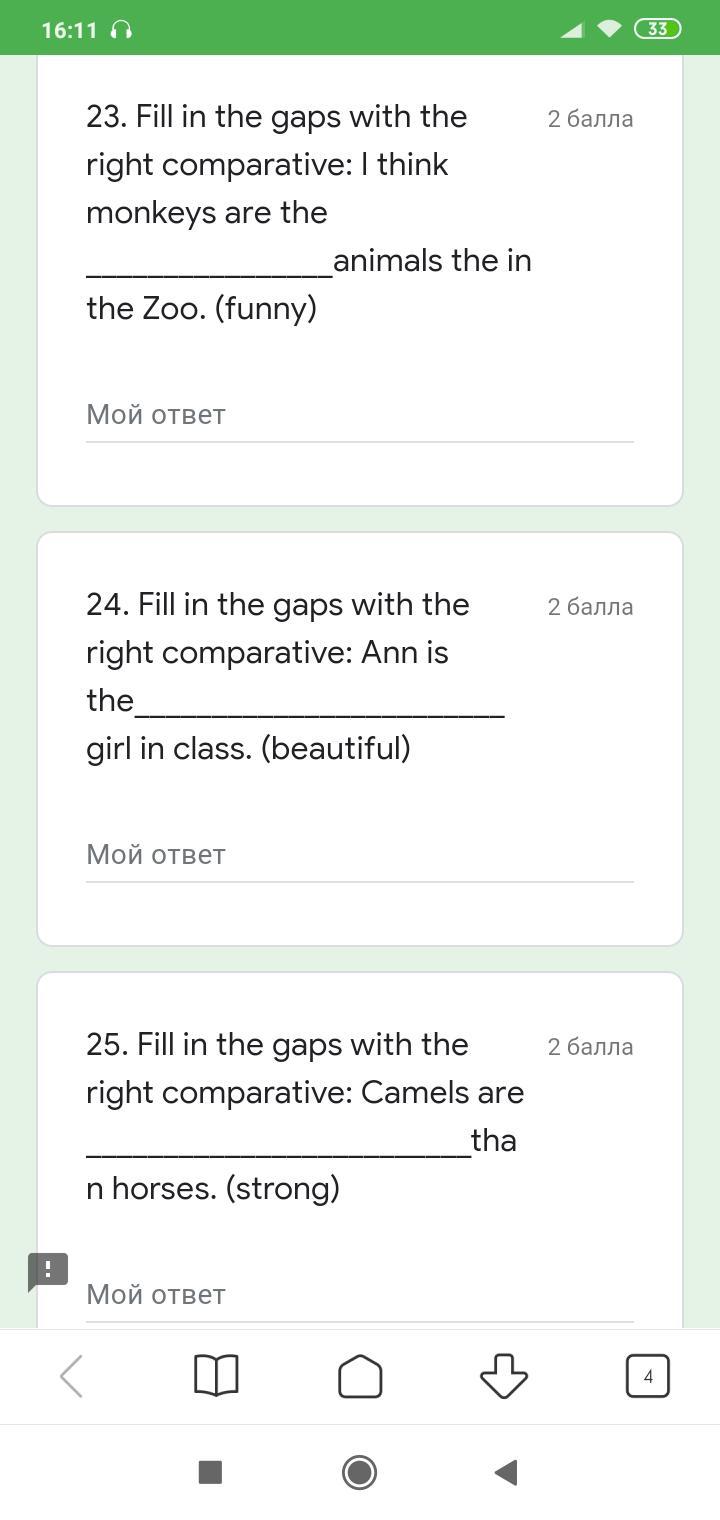Open downloads via the down-arrow icon
The height and width of the screenshot is (1520, 720).
click(504, 1377)
